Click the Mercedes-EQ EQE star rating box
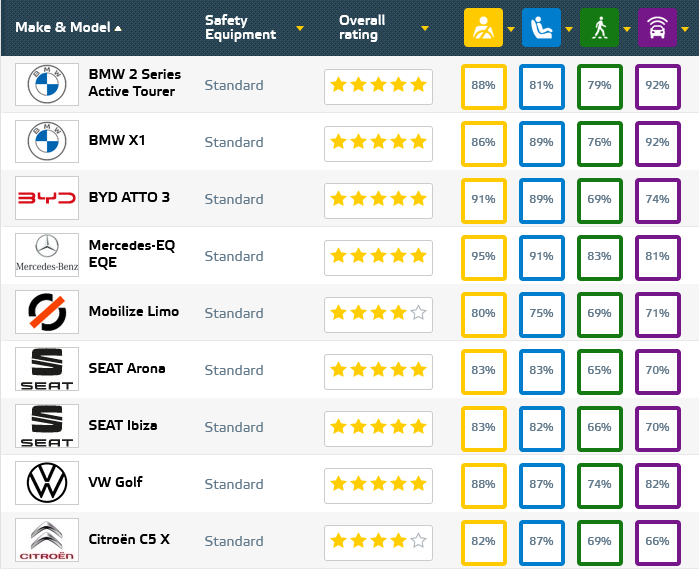 pyautogui.click(x=378, y=258)
